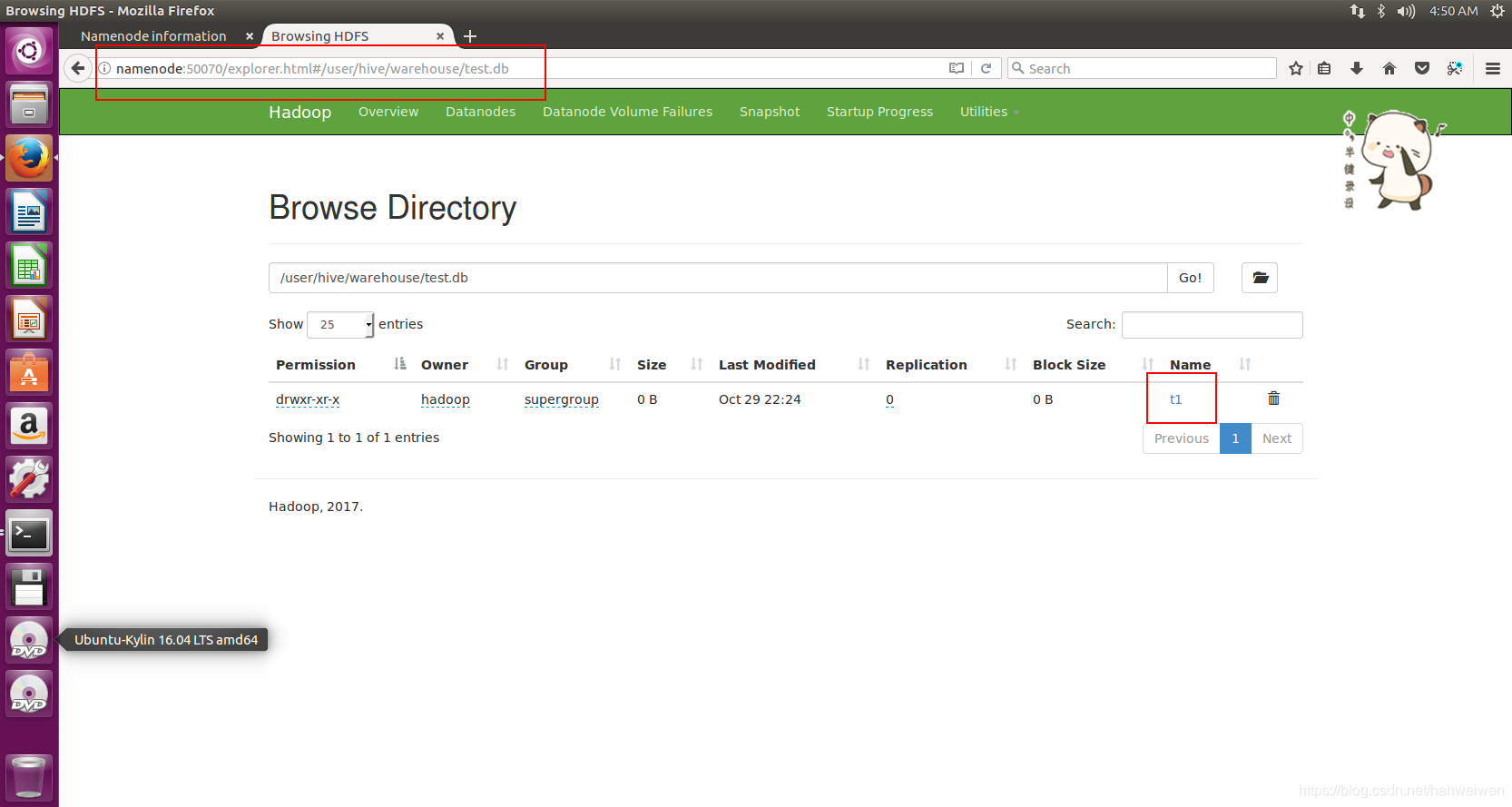Reload the current page
Image resolution: width=1512 pixels, height=807 pixels.
[x=987, y=68]
